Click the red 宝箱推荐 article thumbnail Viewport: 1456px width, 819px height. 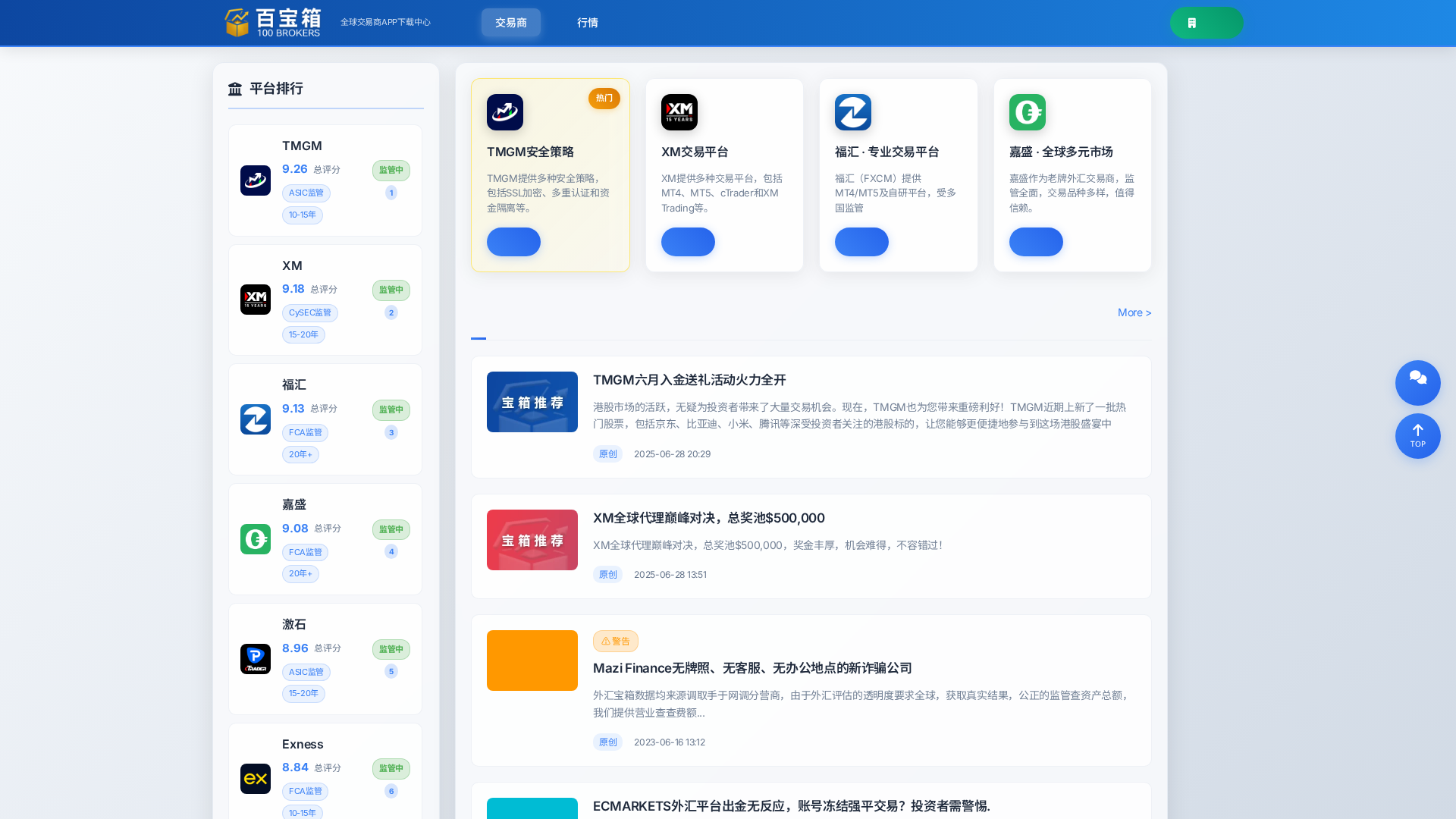tap(532, 539)
